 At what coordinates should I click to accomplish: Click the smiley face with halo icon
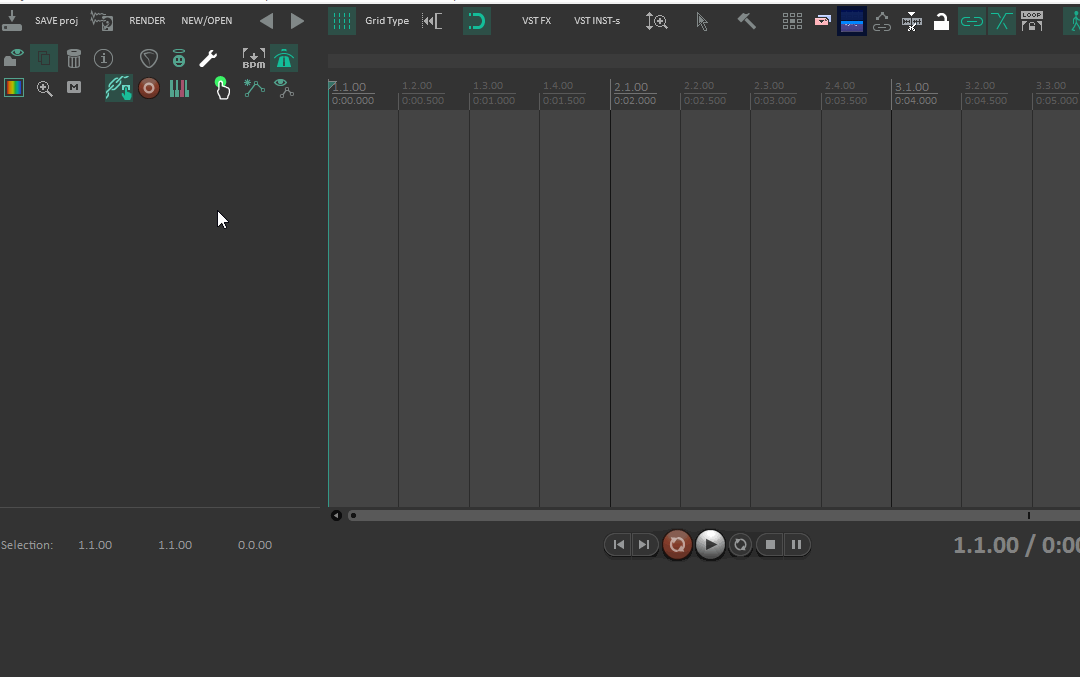179,59
